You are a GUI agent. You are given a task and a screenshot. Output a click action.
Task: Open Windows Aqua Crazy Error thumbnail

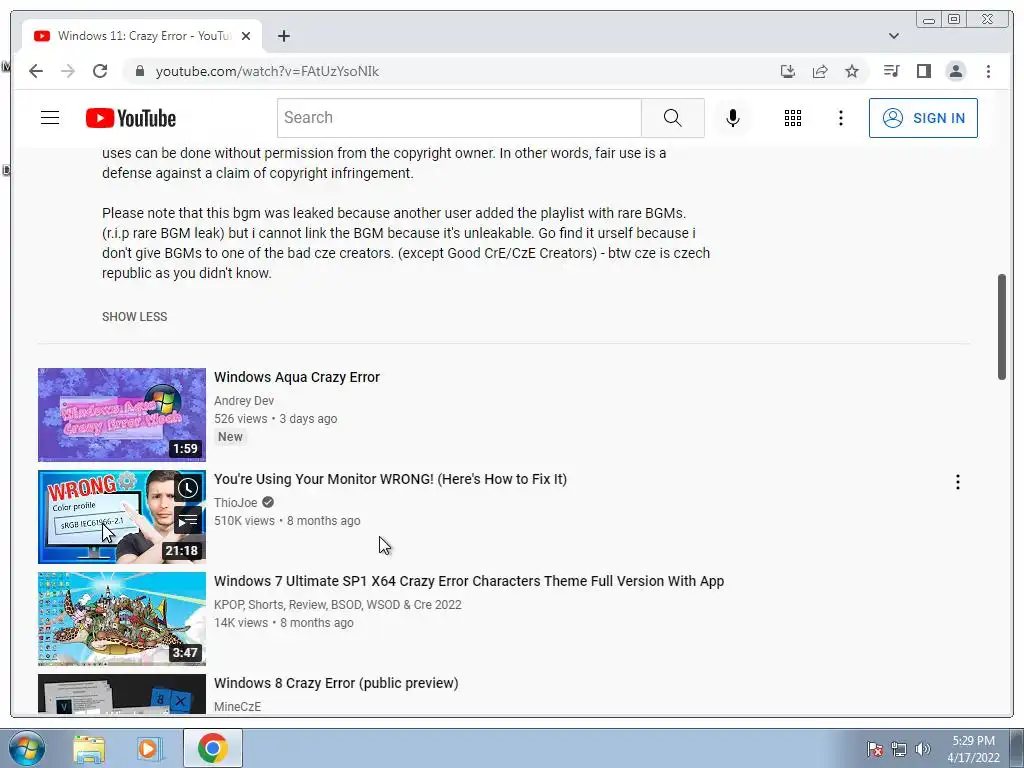pos(122,415)
